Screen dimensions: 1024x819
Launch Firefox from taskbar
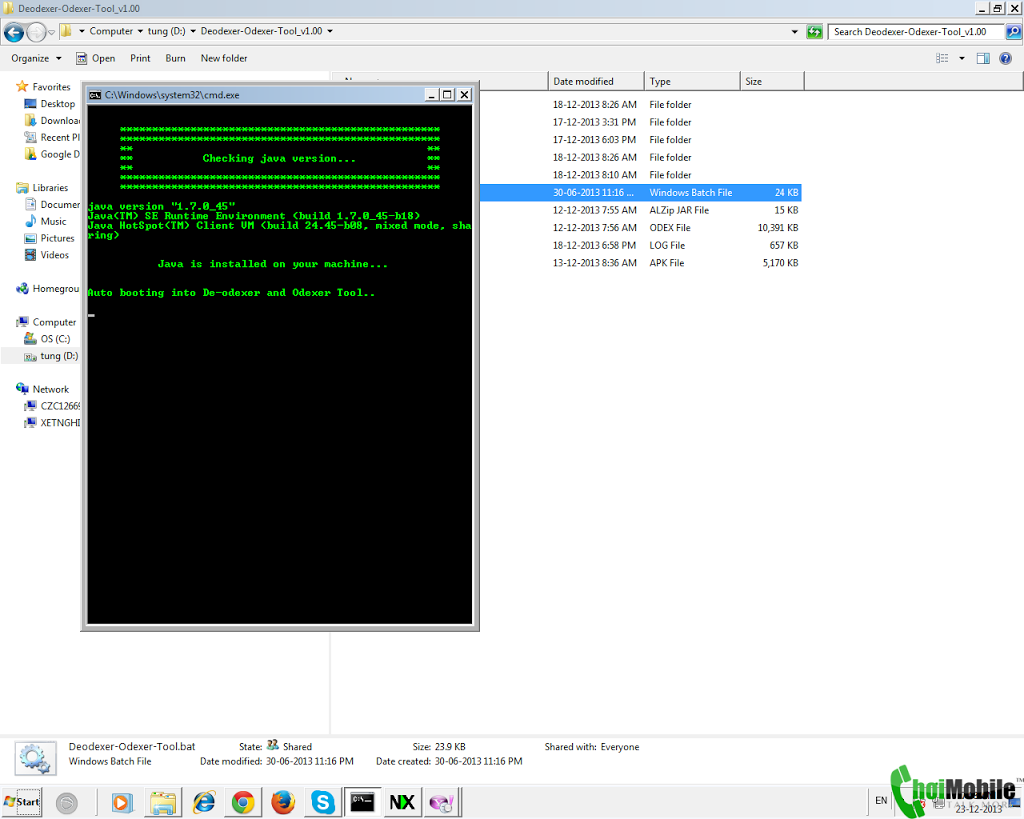click(x=283, y=802)
